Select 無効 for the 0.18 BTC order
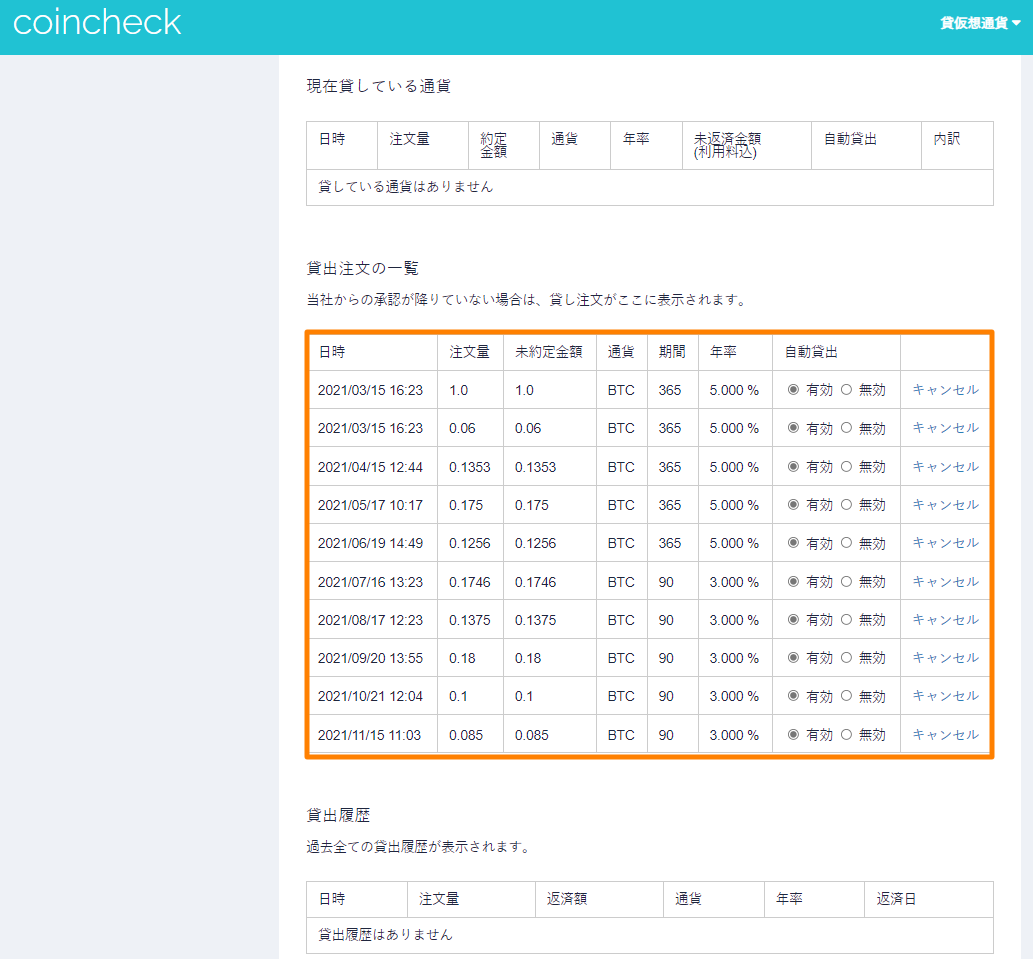 [847, 658]
